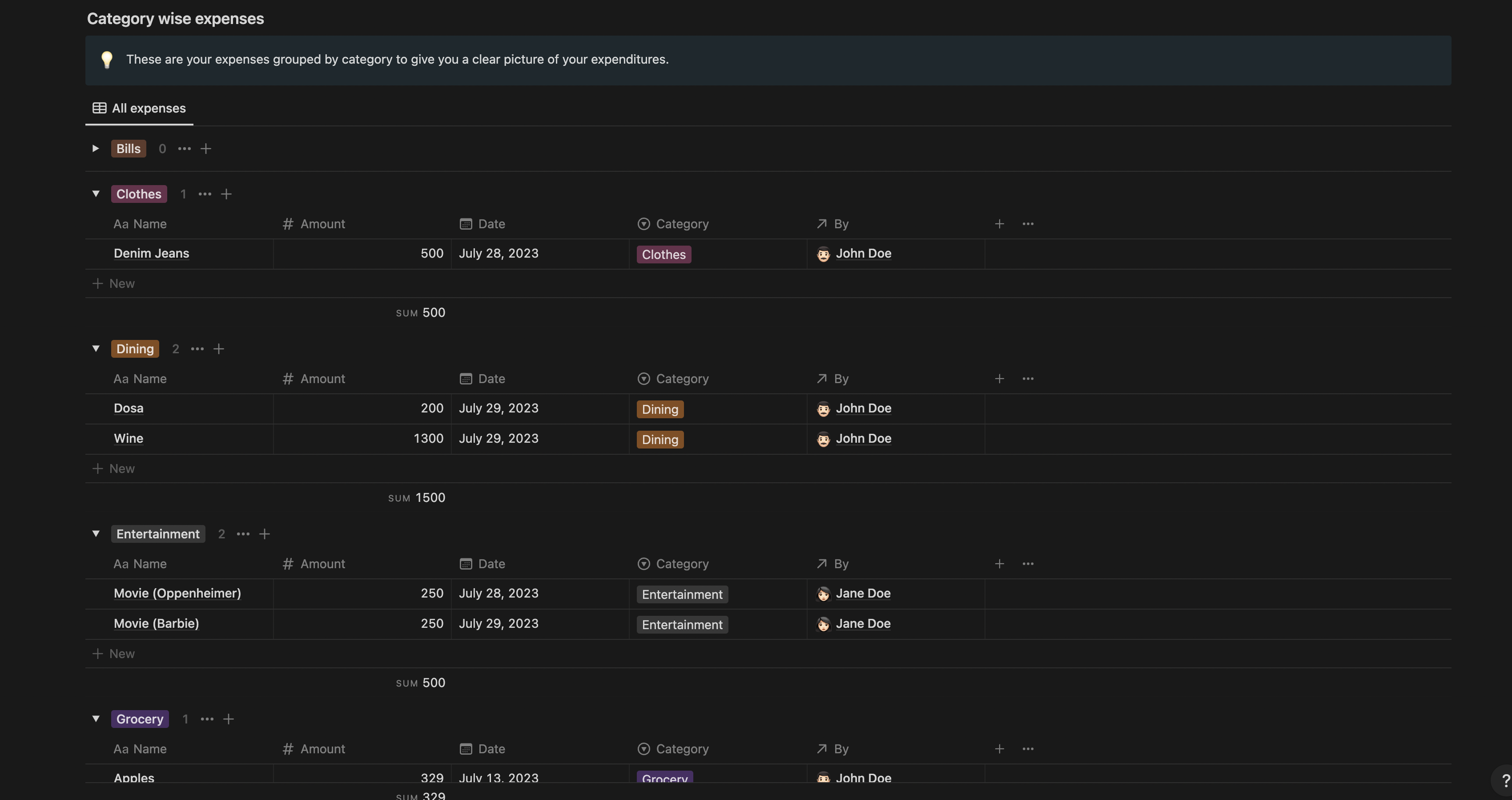
Task: Select the All expenses tab
Action: [140, 108]
